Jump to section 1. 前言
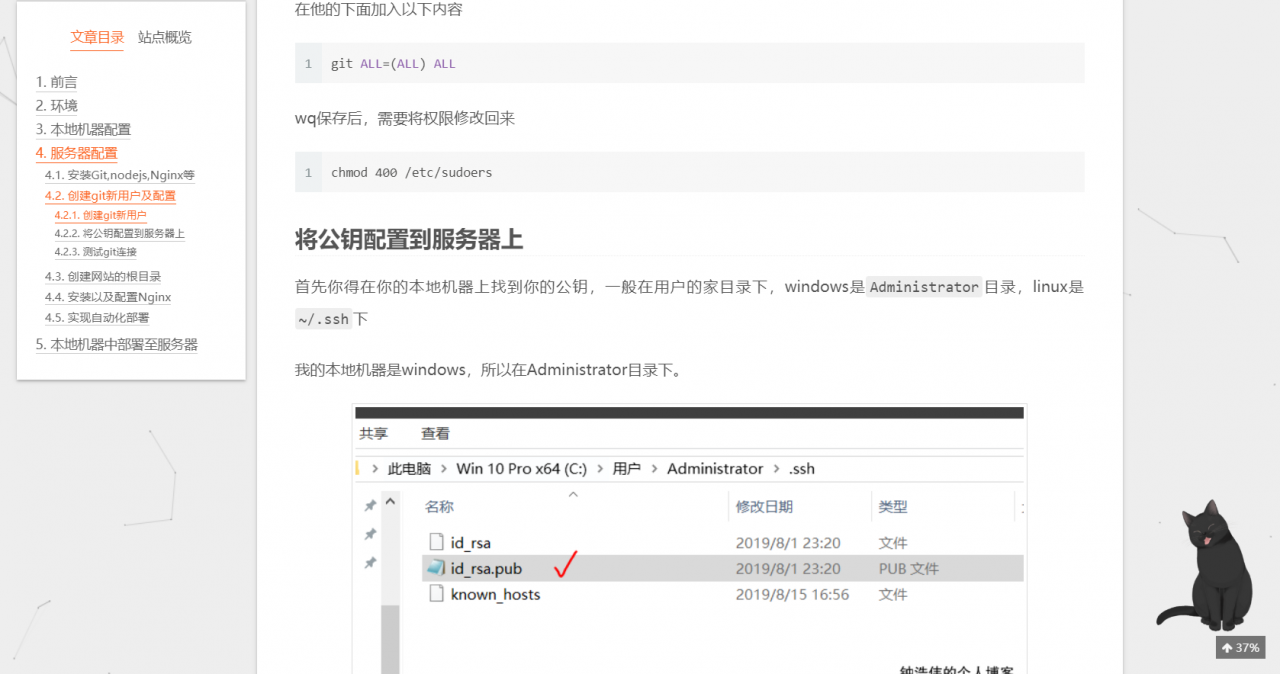The image size is (1280, 674). pos(56,82)
